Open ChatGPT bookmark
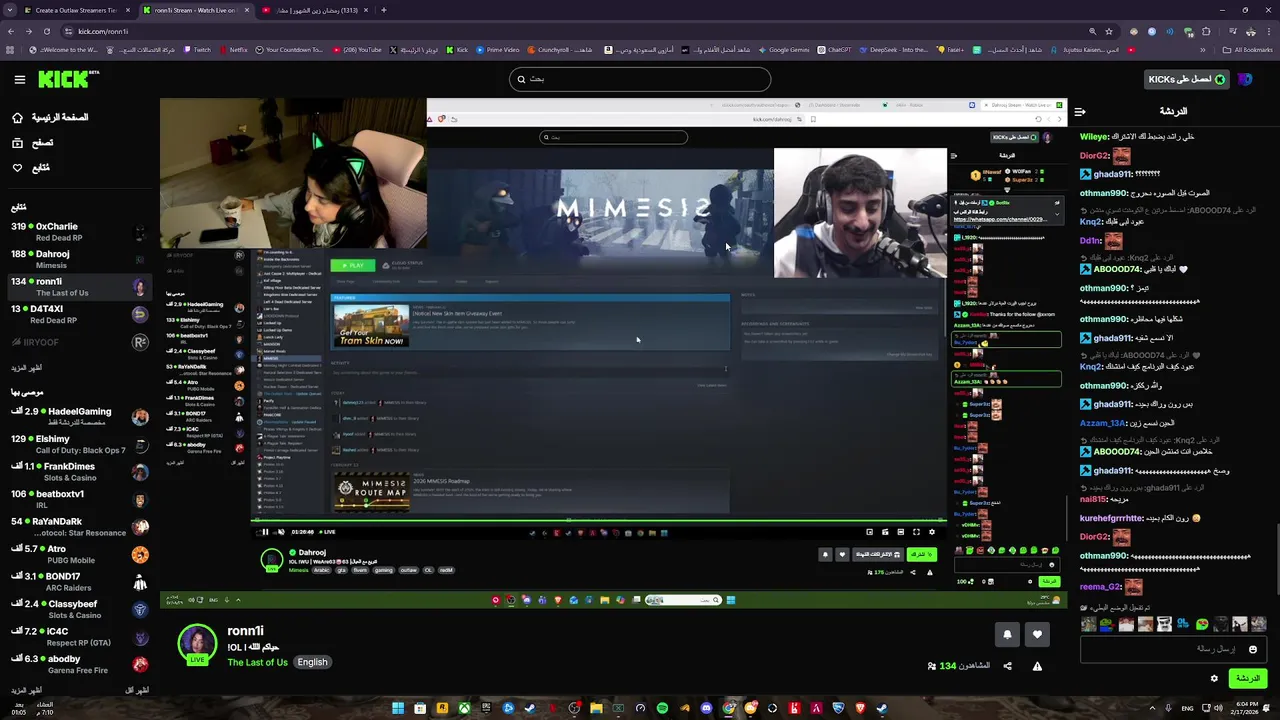Screen dimensions: 1280x720 [834, 49]
